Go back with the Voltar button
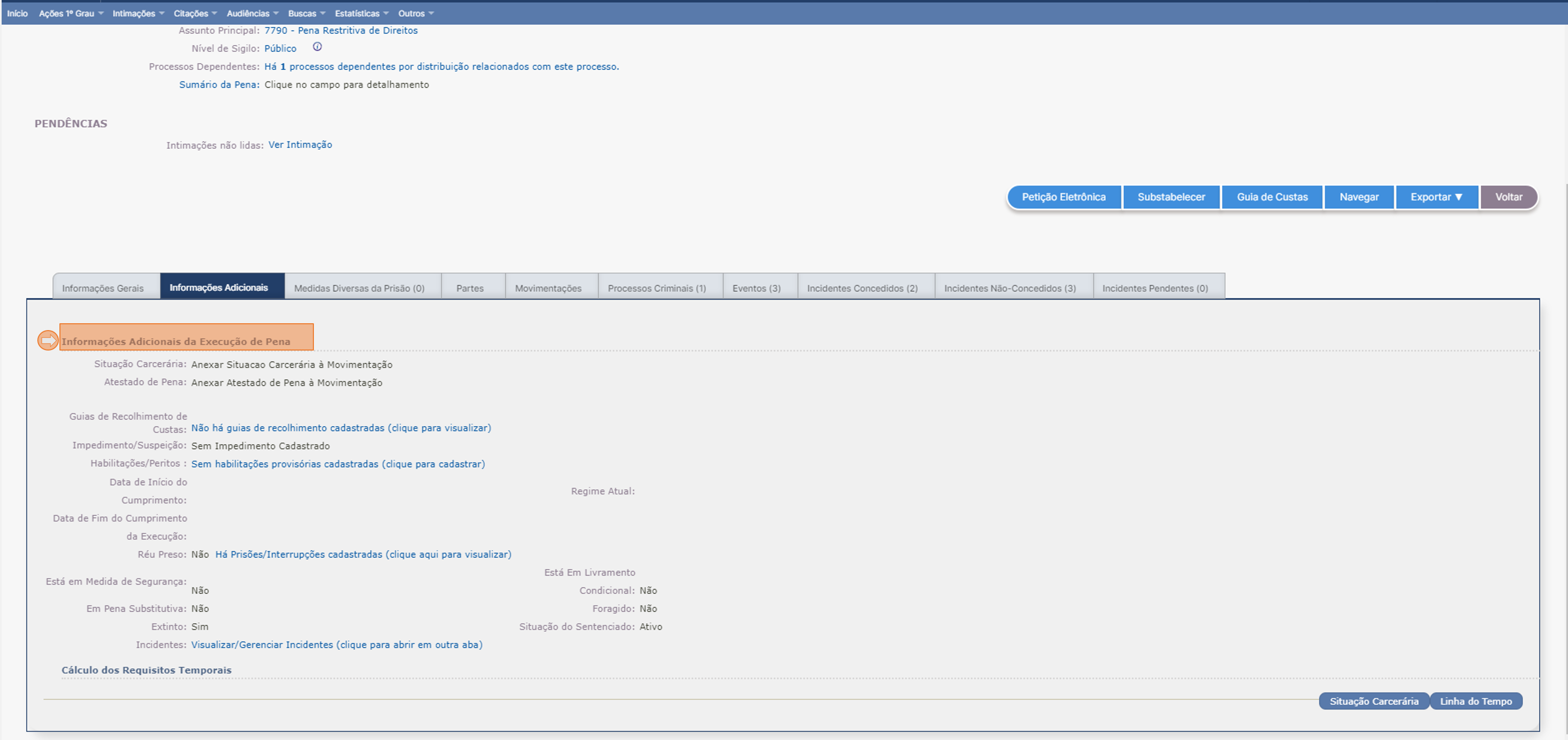 1509,197
